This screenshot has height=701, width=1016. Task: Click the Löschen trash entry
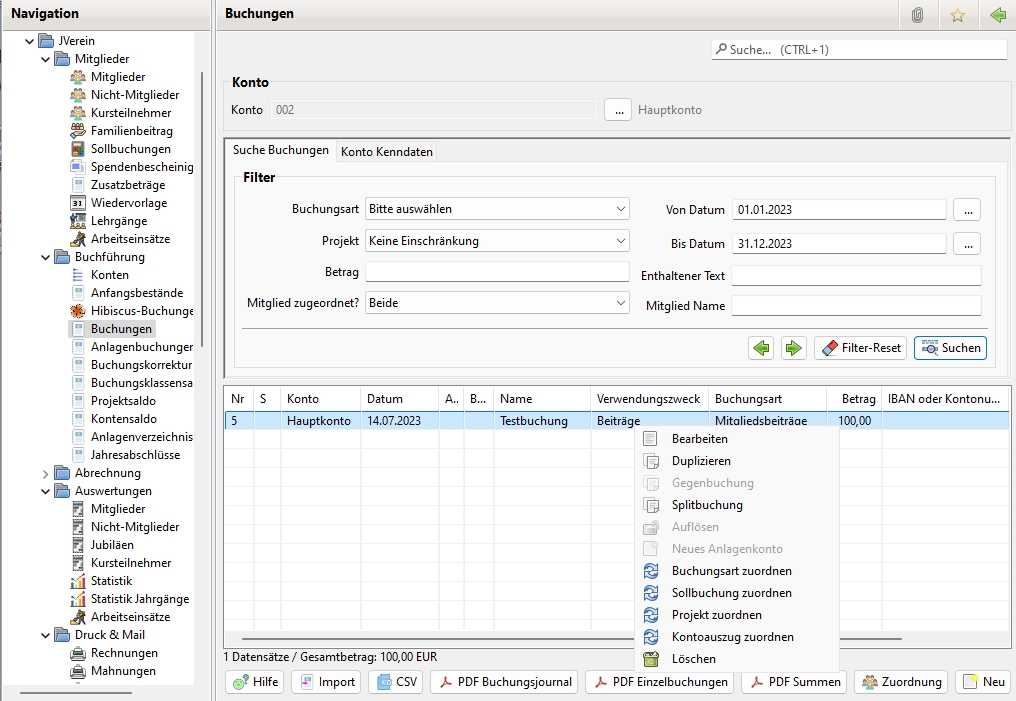(693, 659)
